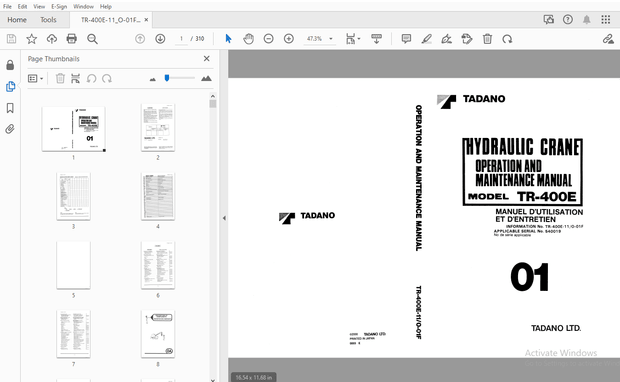
Task: Collapse the navigation pane arrow
Action: click(x=224, y=218)
